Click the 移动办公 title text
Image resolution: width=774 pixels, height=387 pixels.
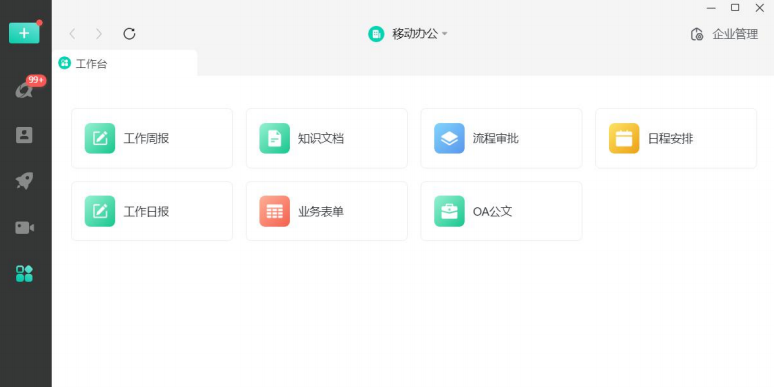point(415,34)
